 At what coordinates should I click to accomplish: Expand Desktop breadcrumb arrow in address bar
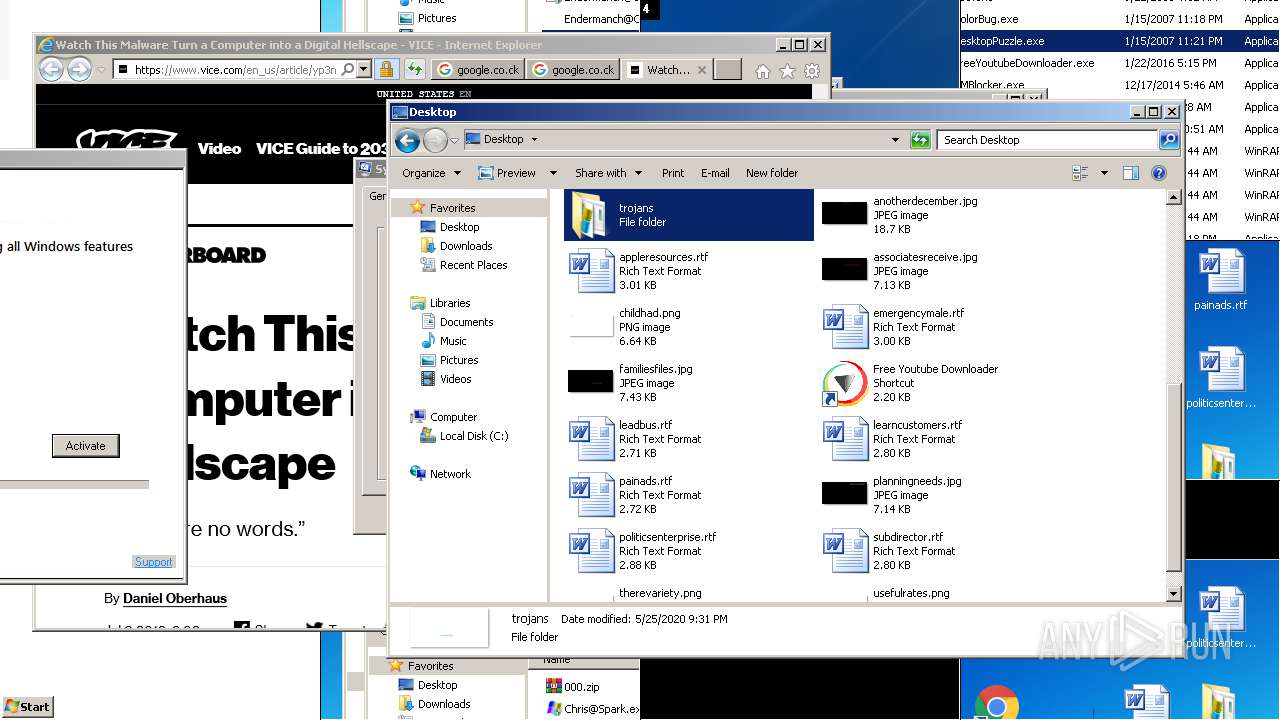coord(534,140)
